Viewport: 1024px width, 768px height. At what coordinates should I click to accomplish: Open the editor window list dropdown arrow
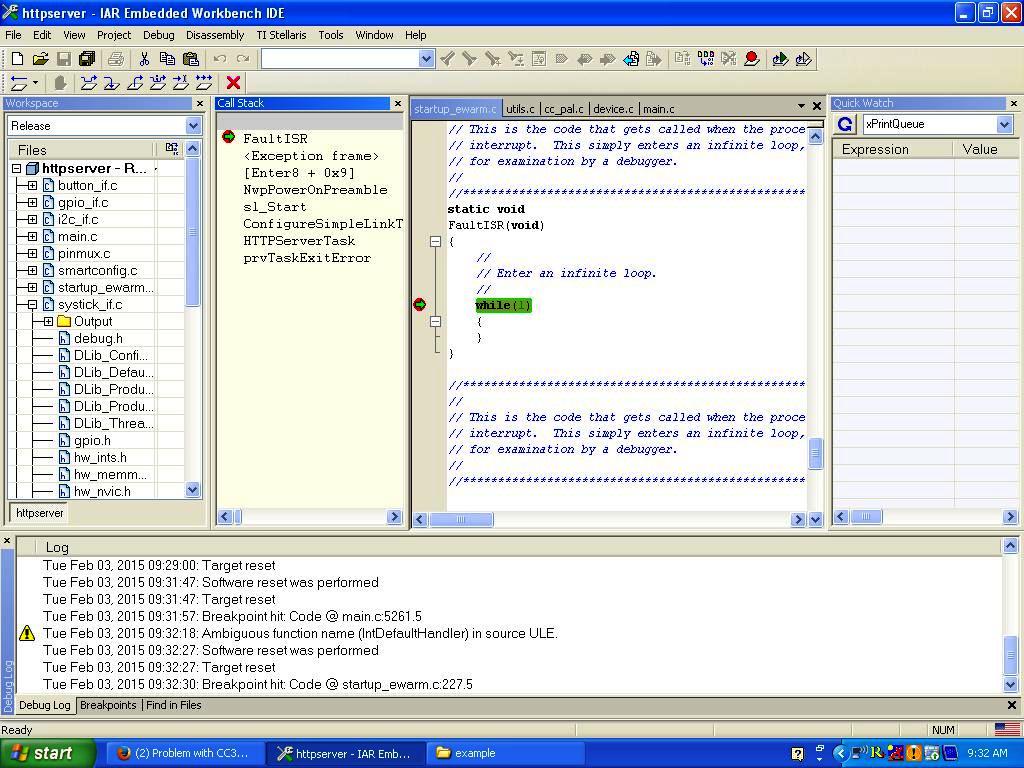801,106
